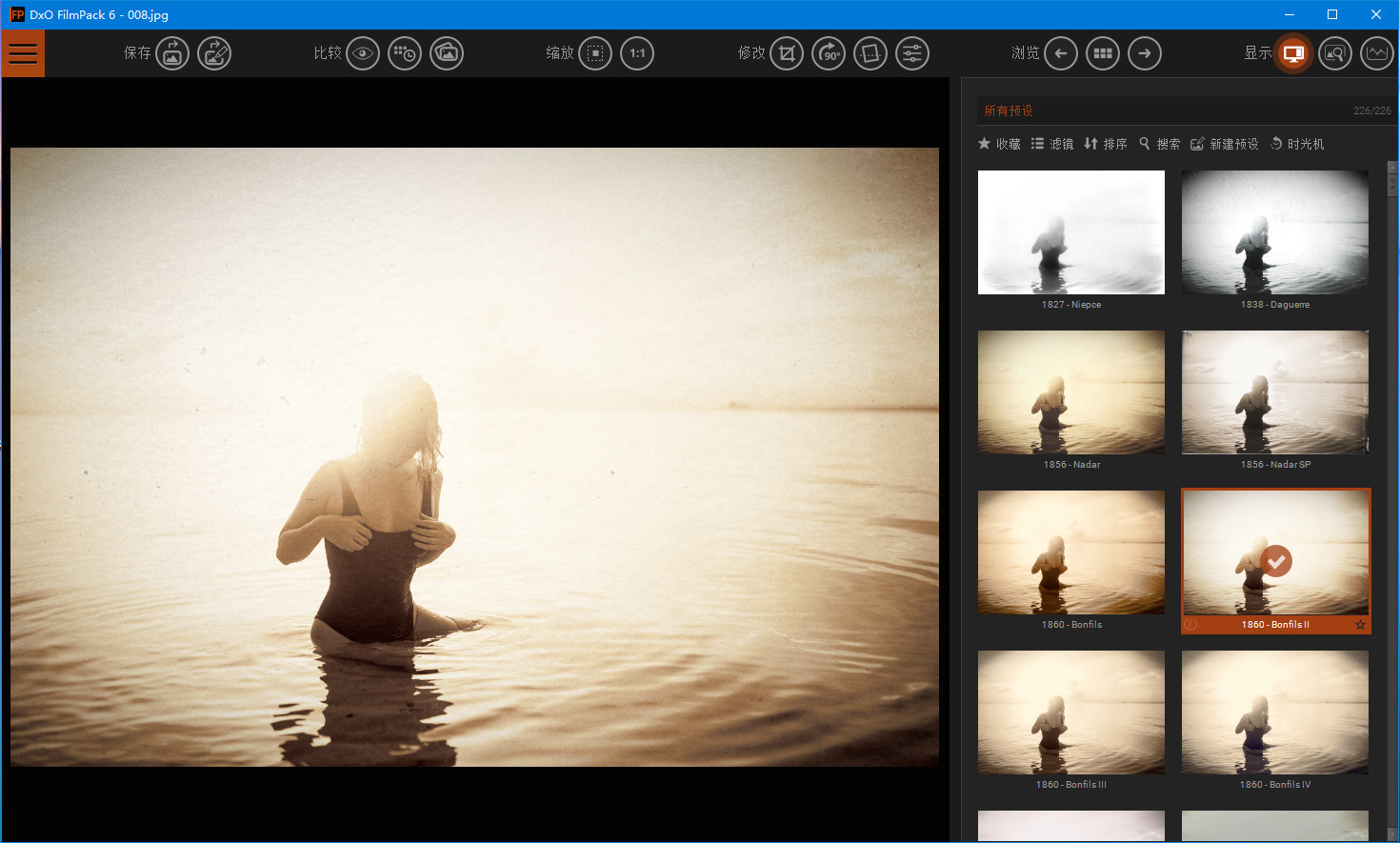The width and height of the screenshot is (1400, 843).
Task: Toggle the thumbnail grid browse view
Action: pos(1103,53)
